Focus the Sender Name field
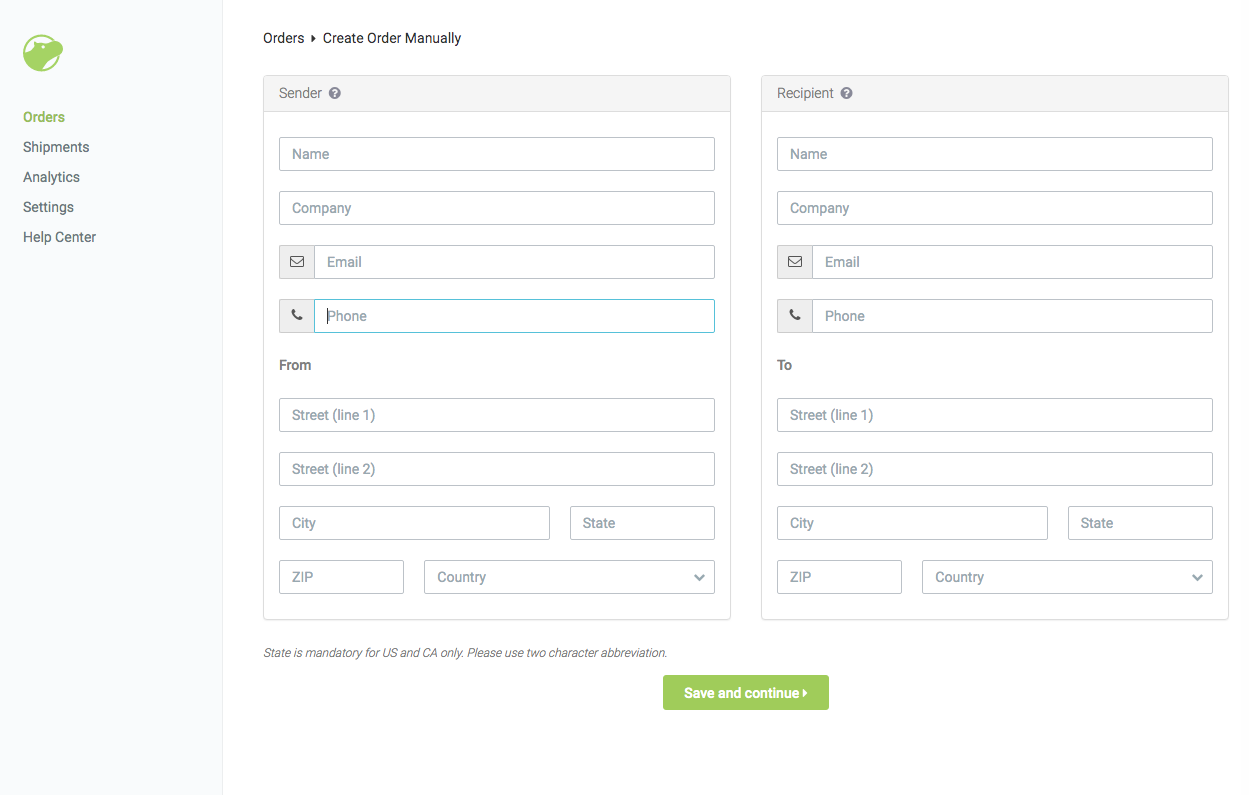 click(x=497, y=154)
